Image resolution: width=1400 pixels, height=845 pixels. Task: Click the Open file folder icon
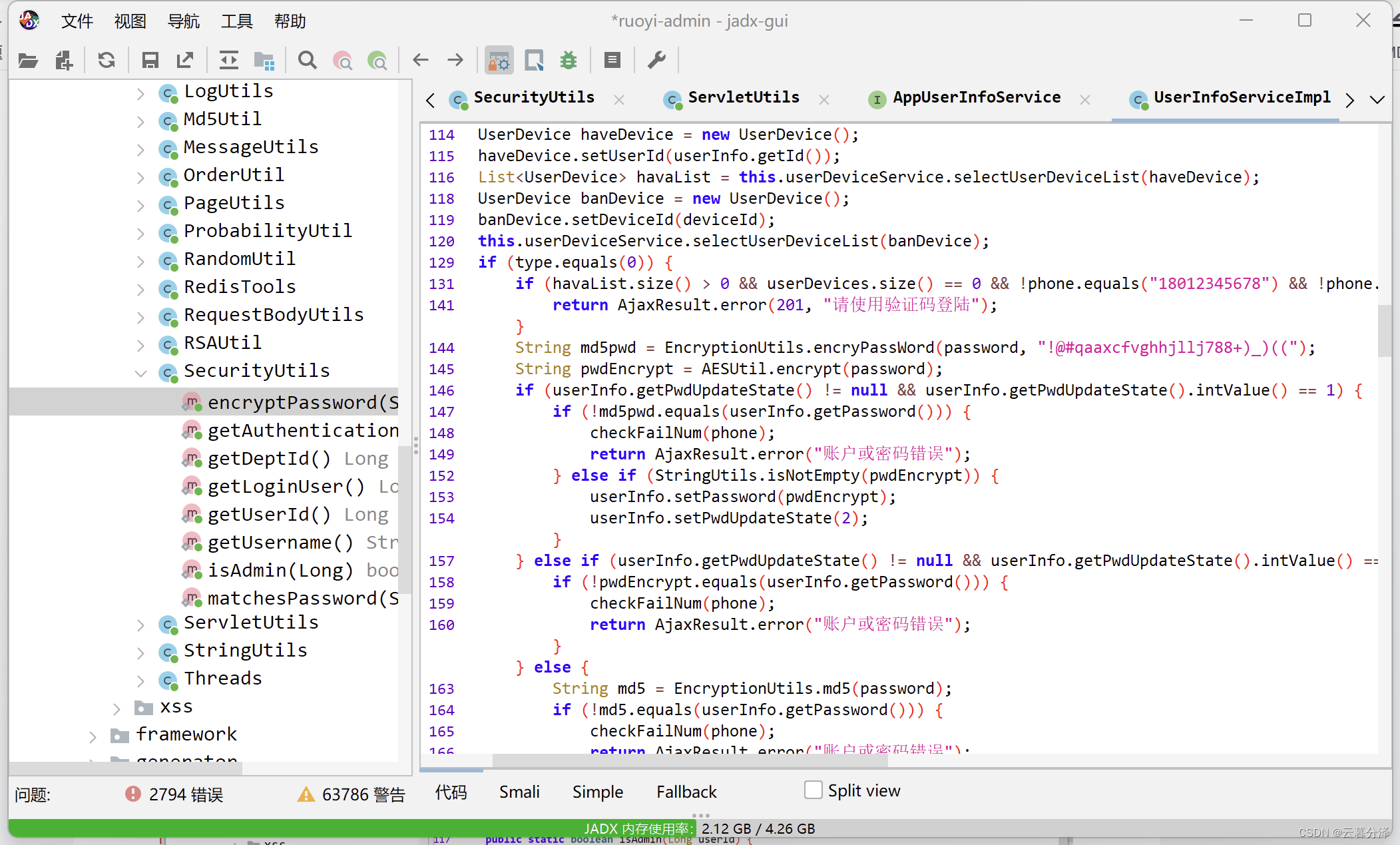pos(27,61)
